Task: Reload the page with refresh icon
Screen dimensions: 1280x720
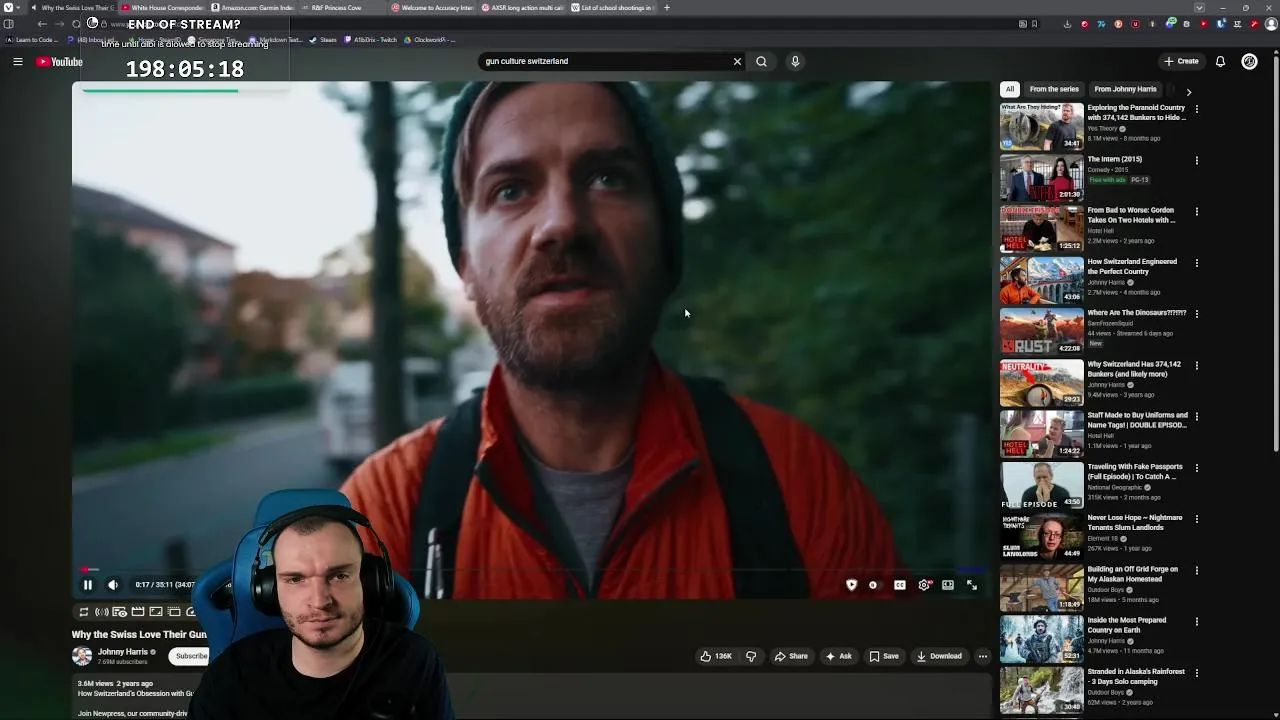Action: coord(76,24)
